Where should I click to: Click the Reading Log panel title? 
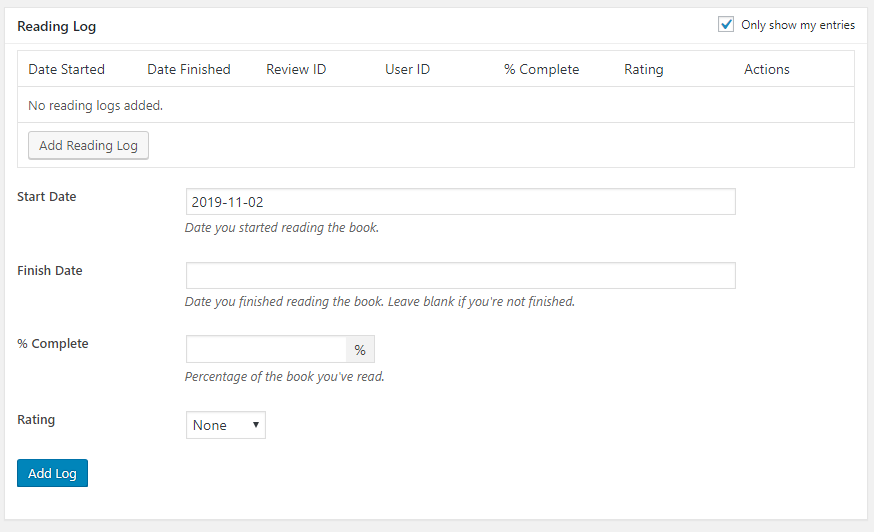coord(56,26)
